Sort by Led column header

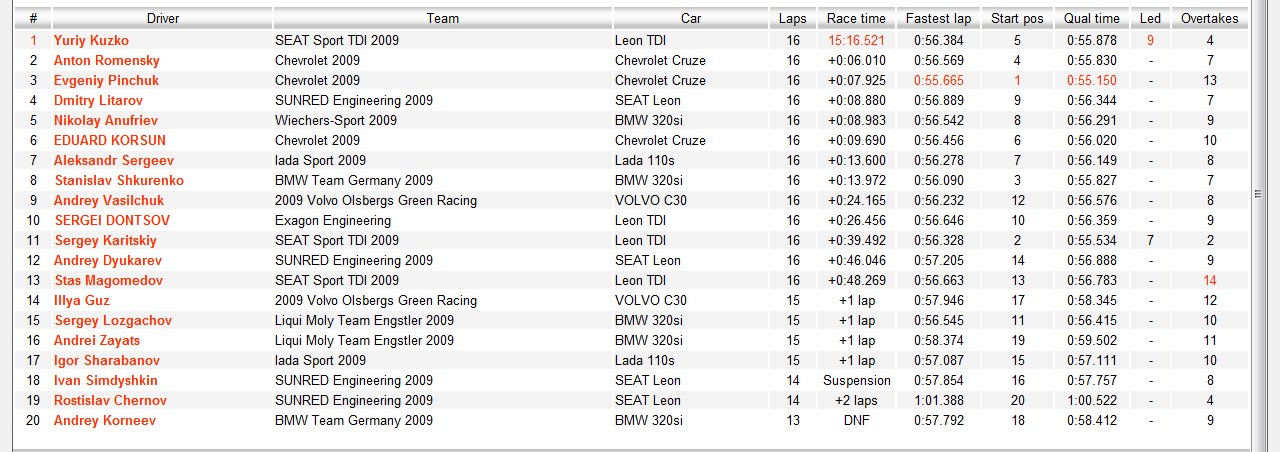click(1150, 18)
